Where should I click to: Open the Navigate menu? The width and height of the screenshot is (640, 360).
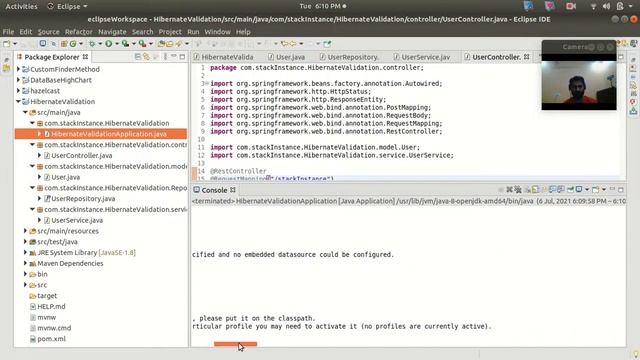(112, 32)
